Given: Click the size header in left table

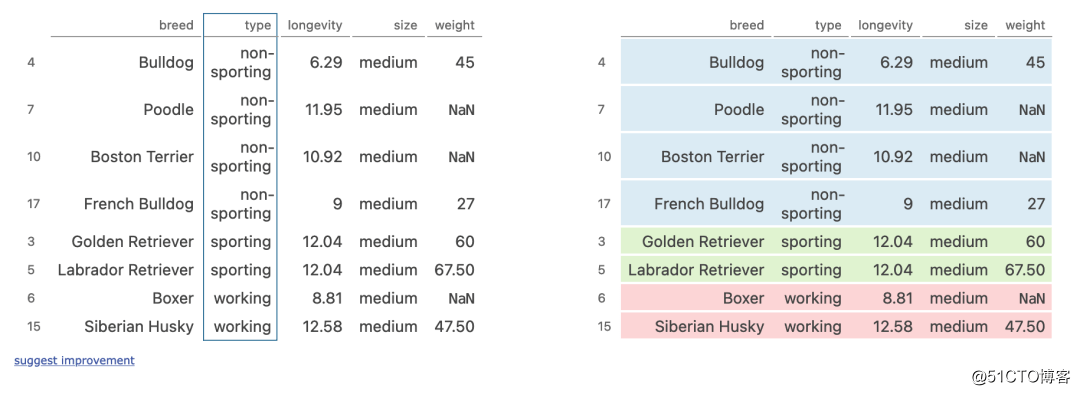Looking at the screenshot, I should click(406, 26).
